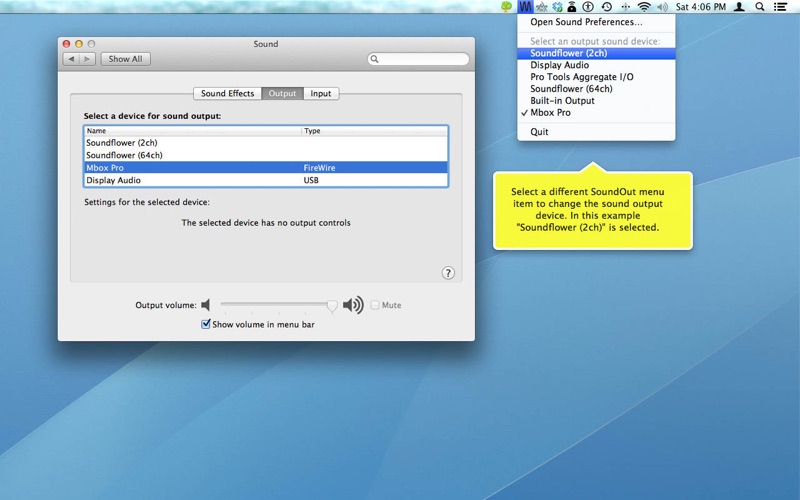Click the USB type cell

pyautogui.click(x=311, y=180)
